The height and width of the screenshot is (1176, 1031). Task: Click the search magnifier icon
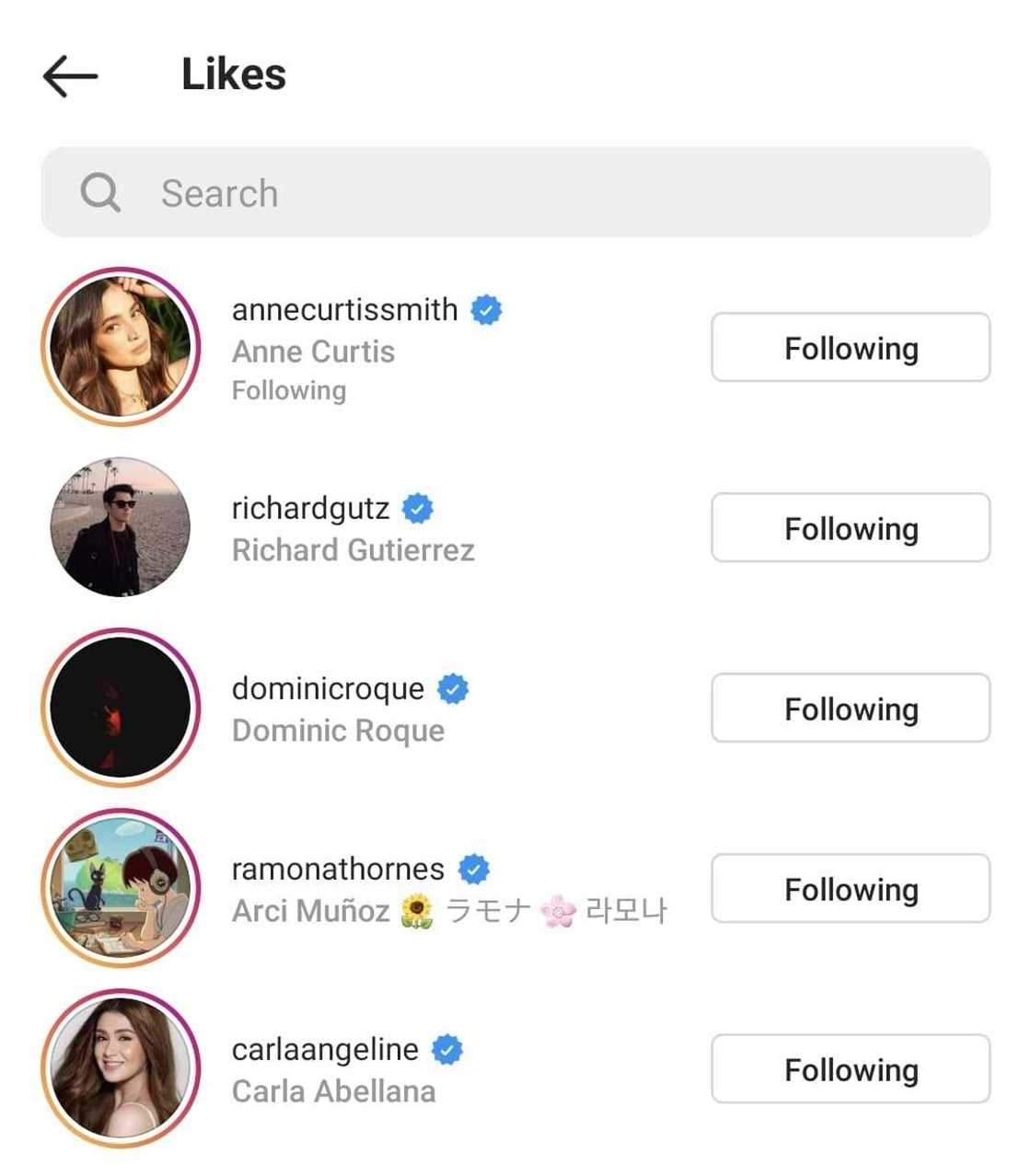[x=99, y=193]
